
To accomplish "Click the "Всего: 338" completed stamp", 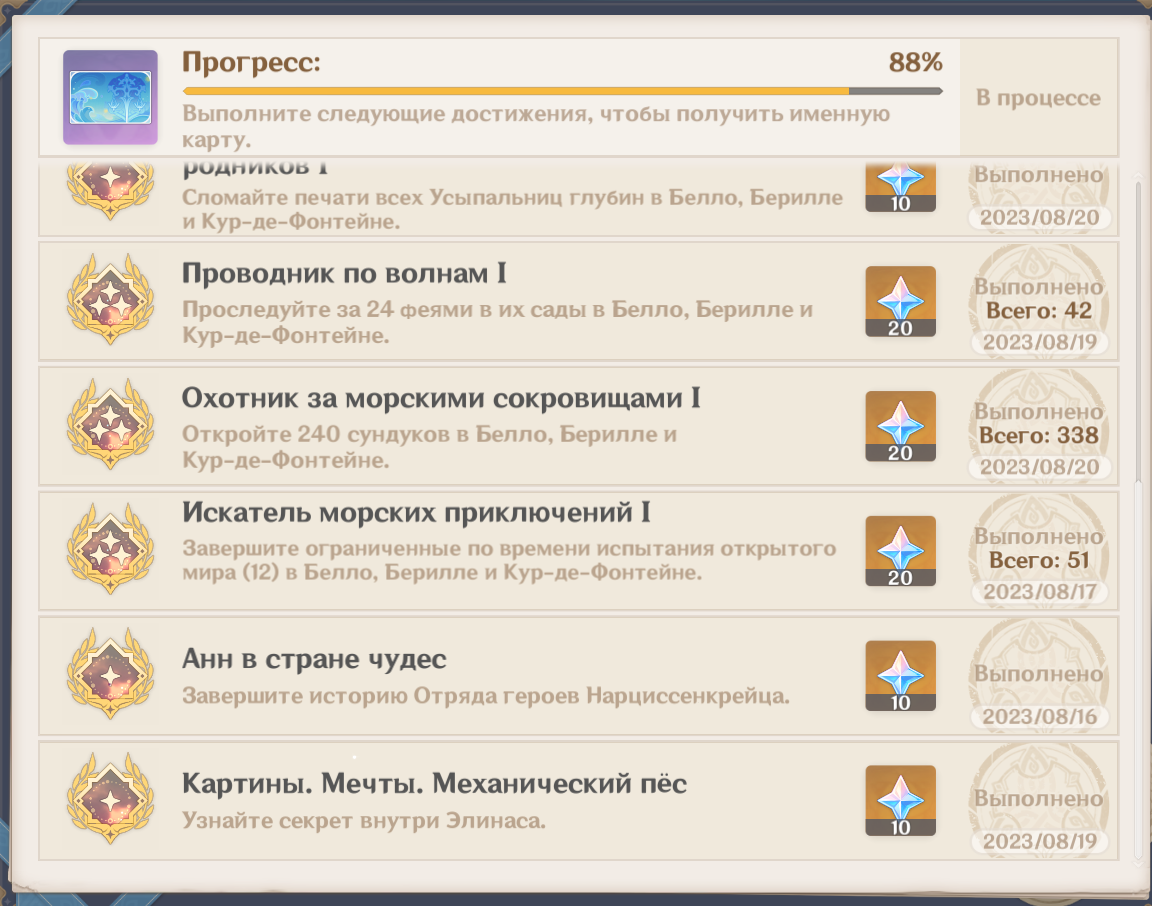I will [x=1038, y=435].
